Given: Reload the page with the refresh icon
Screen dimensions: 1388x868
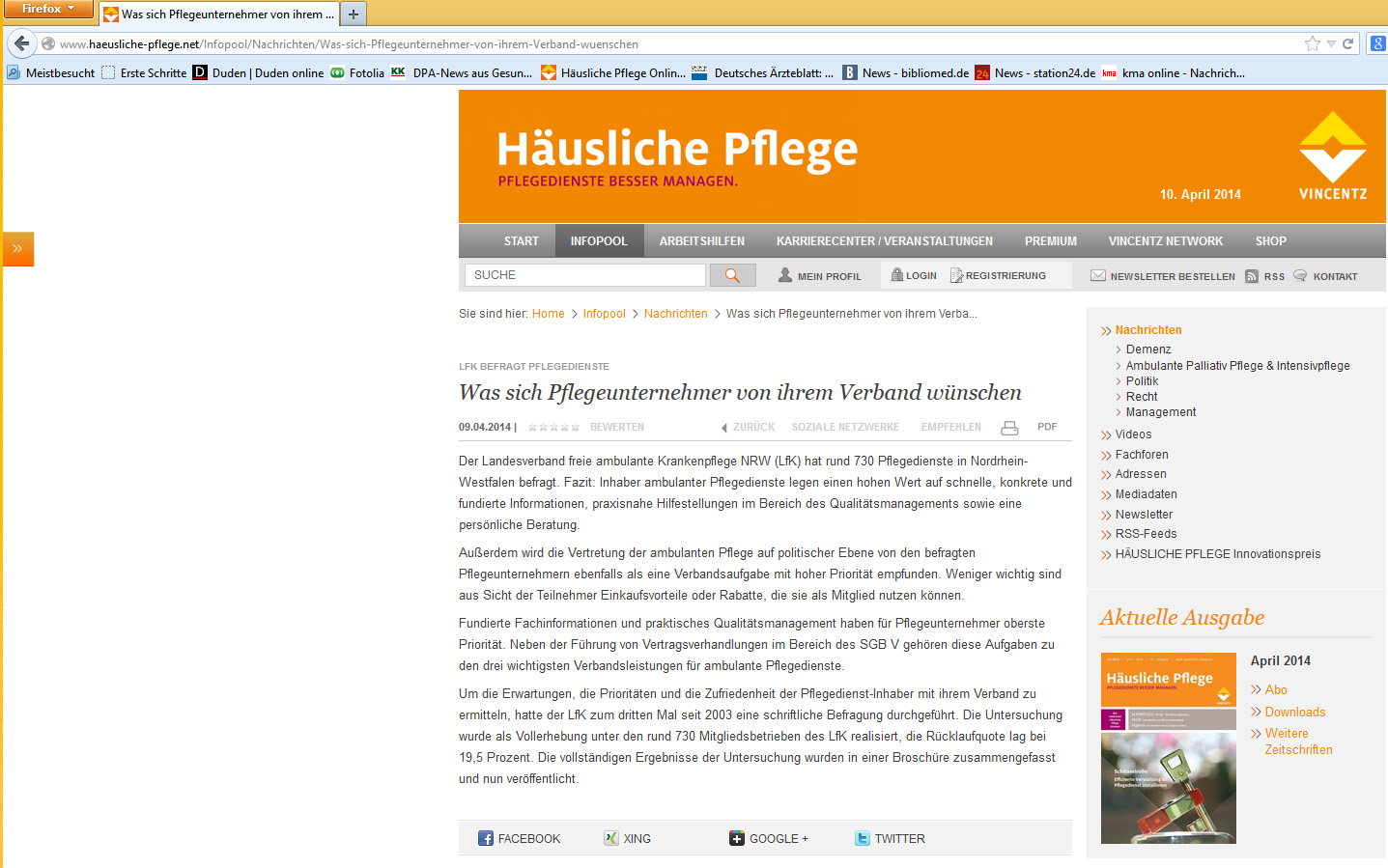Looking at the screenshot, I should click(x=1347, y=43).
